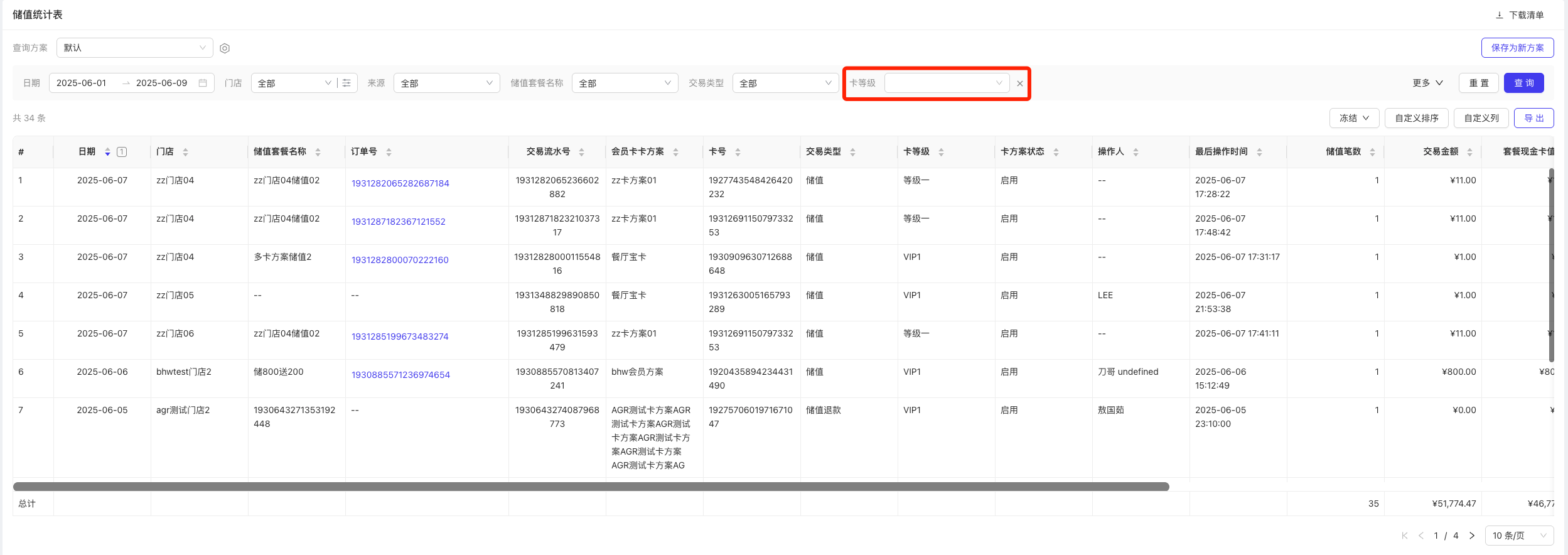Viewport: 1568px width, 555px height.
Task: Click 重置 button
Action: click(x=1479, y=83)
